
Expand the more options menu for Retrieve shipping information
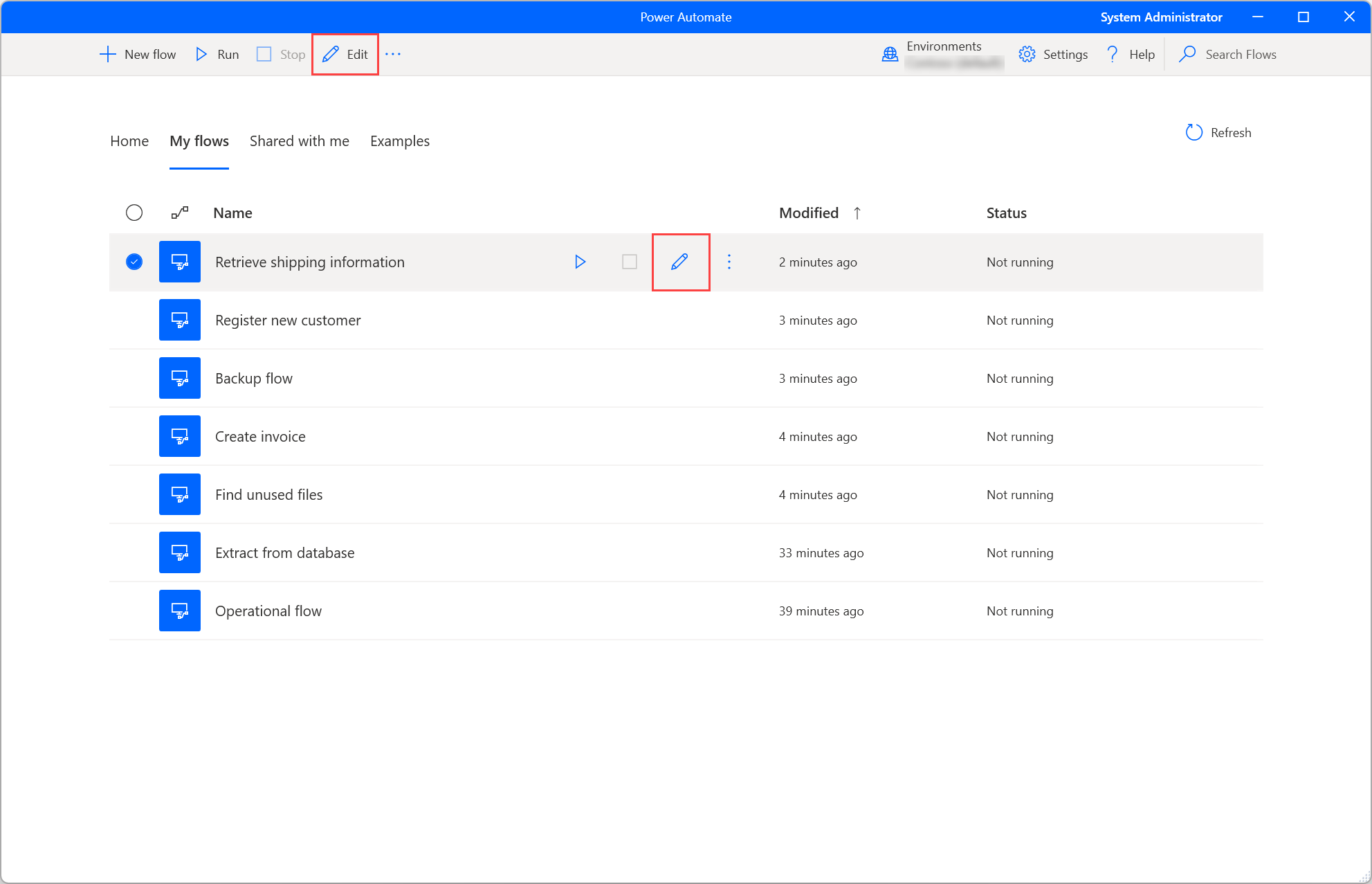(731, 262)
